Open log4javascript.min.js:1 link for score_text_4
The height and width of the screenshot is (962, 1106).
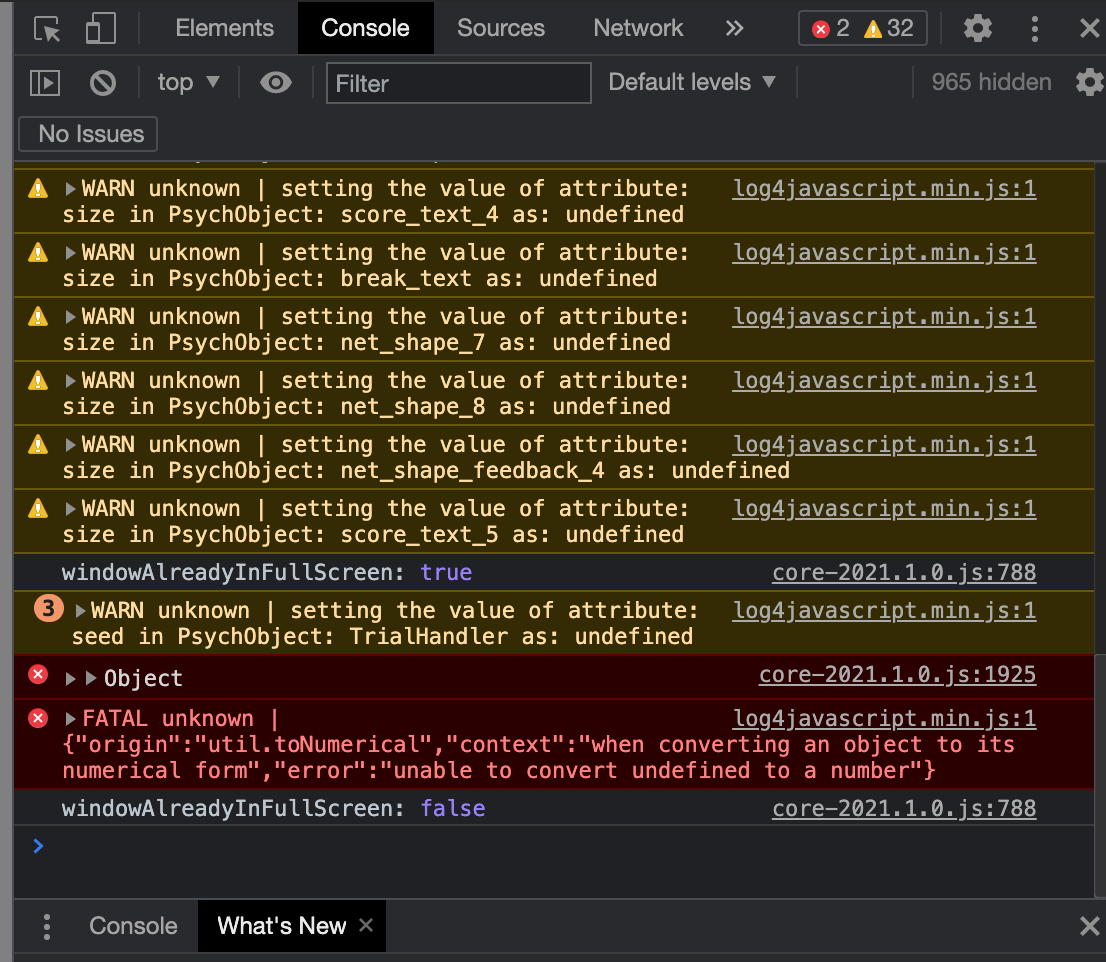click(885, 189)
